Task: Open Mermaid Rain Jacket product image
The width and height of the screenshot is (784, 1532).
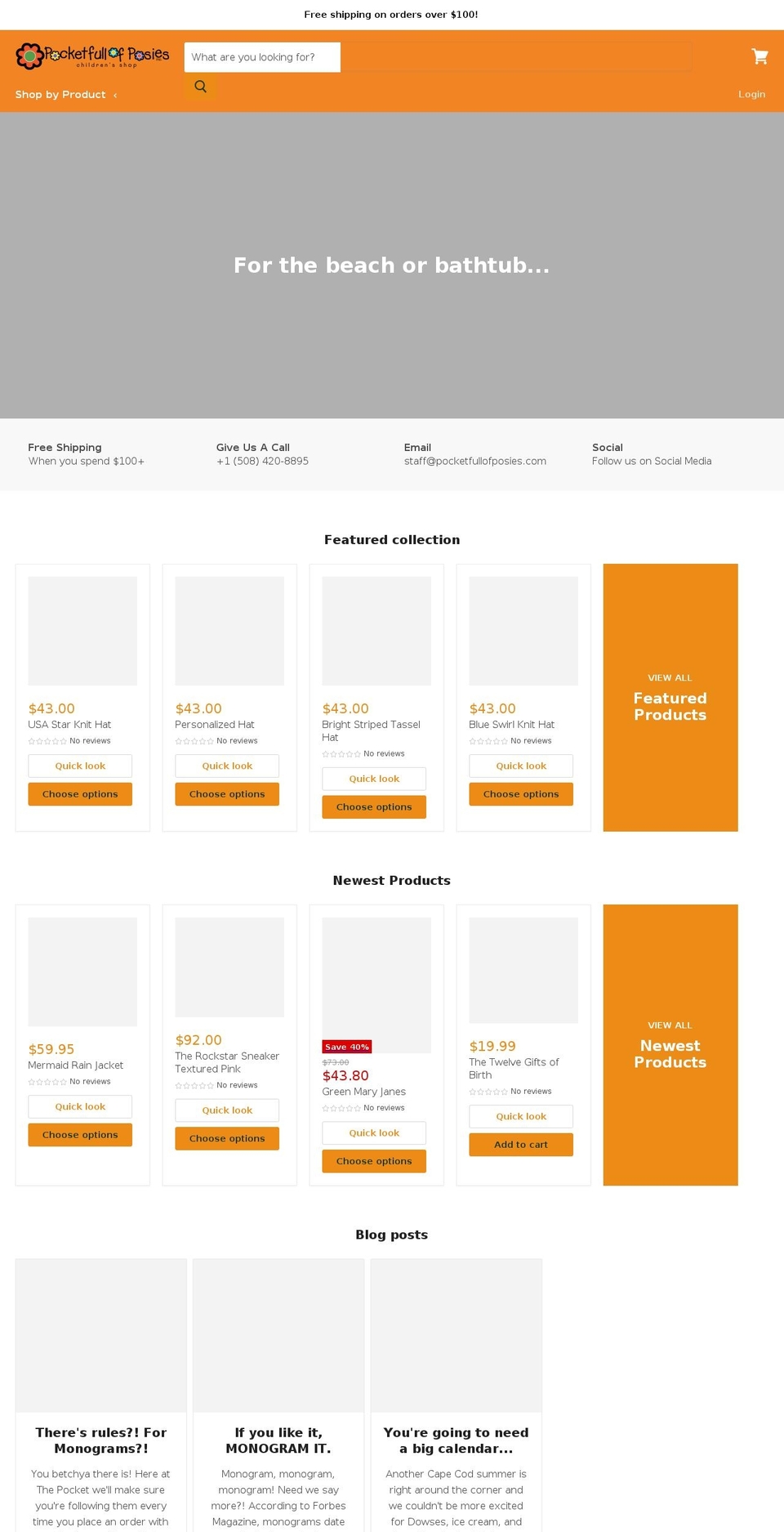Action: pos(82,971)
